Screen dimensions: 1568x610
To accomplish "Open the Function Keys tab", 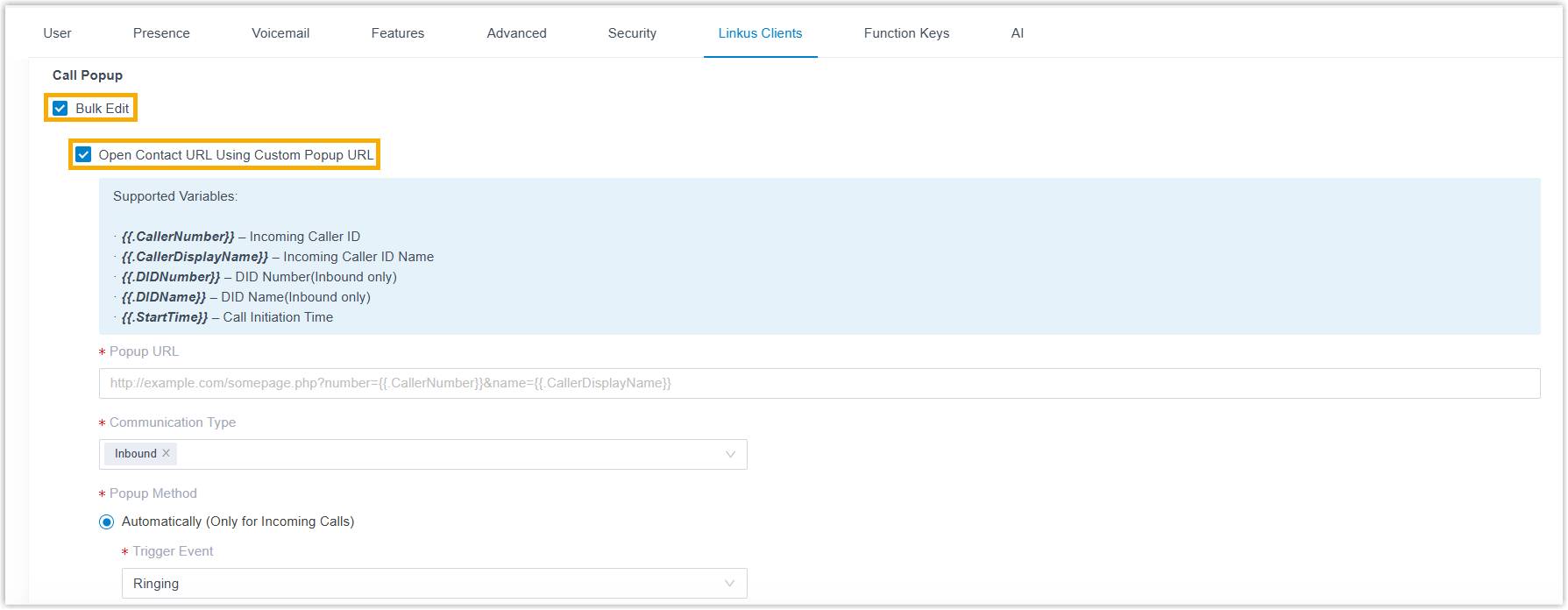I will tap(906, 33).
